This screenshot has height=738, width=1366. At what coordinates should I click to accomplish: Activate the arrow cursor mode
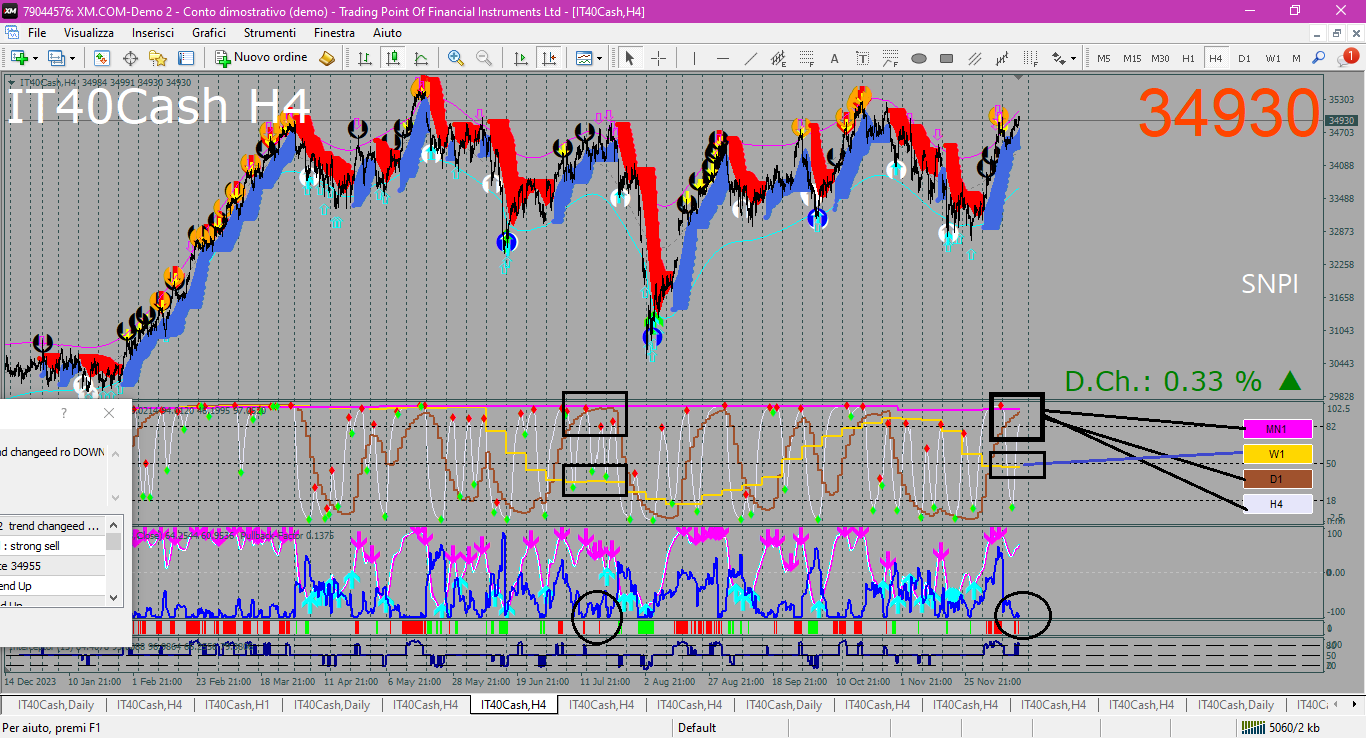(x=630, y=58)
